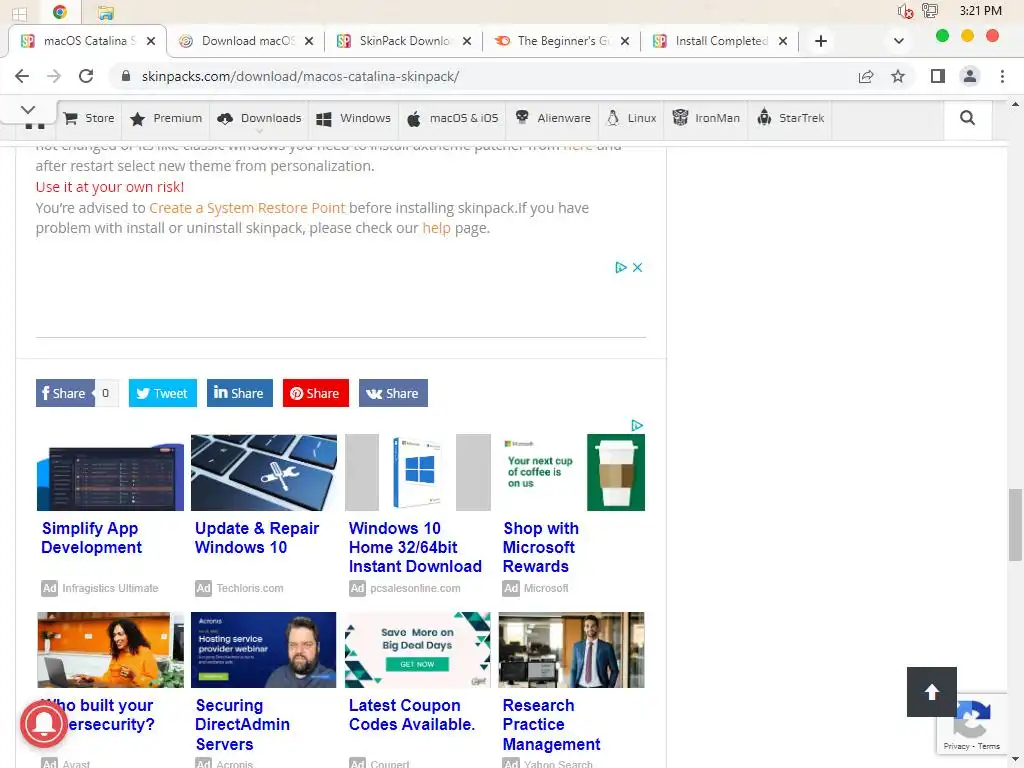This screenshot has width=1024, height=768.
Task: Open the macOS & iOS menu
Action: [x=453, y=118]
